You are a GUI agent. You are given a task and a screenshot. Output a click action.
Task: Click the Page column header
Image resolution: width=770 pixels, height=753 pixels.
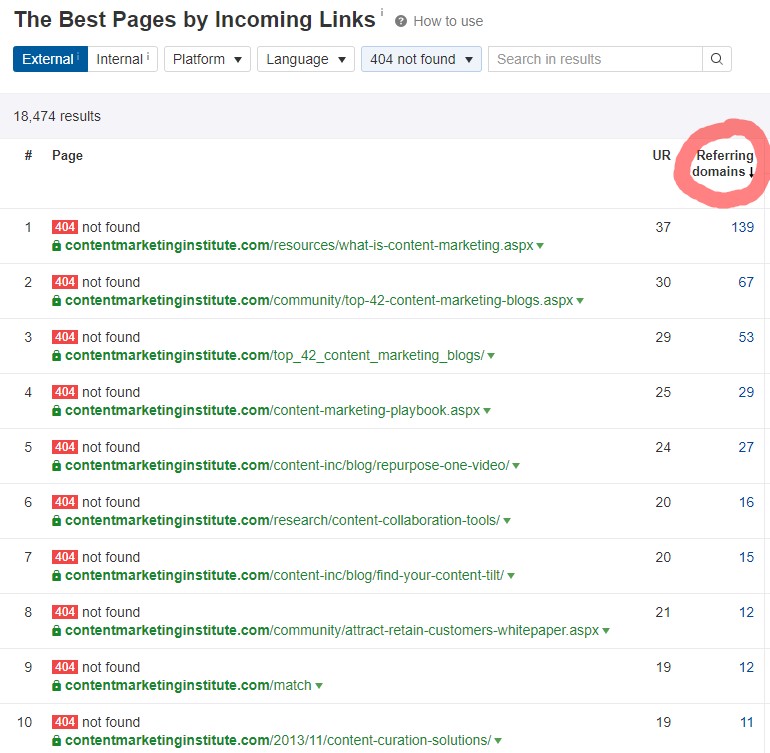[x=67, y=156]
